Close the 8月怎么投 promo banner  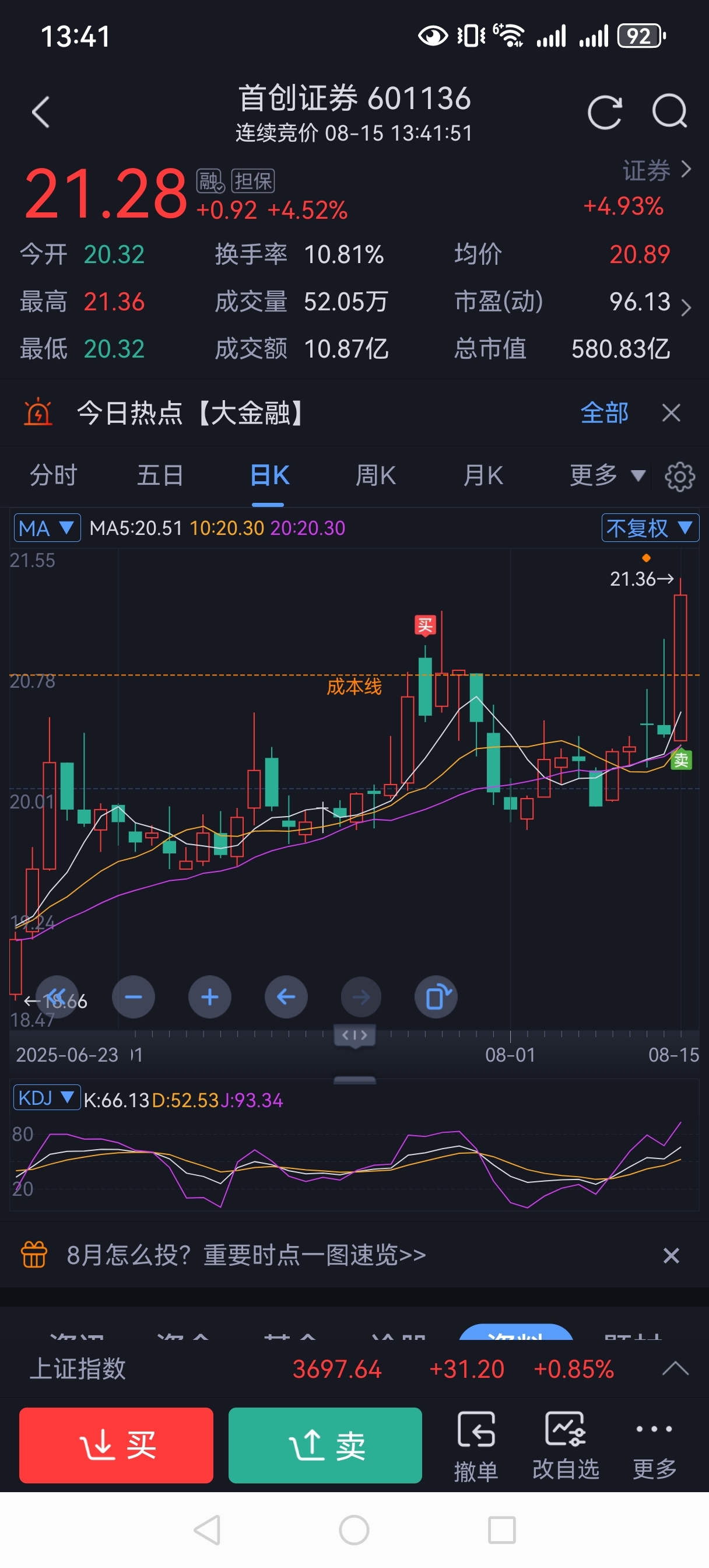pos(671,1255)
